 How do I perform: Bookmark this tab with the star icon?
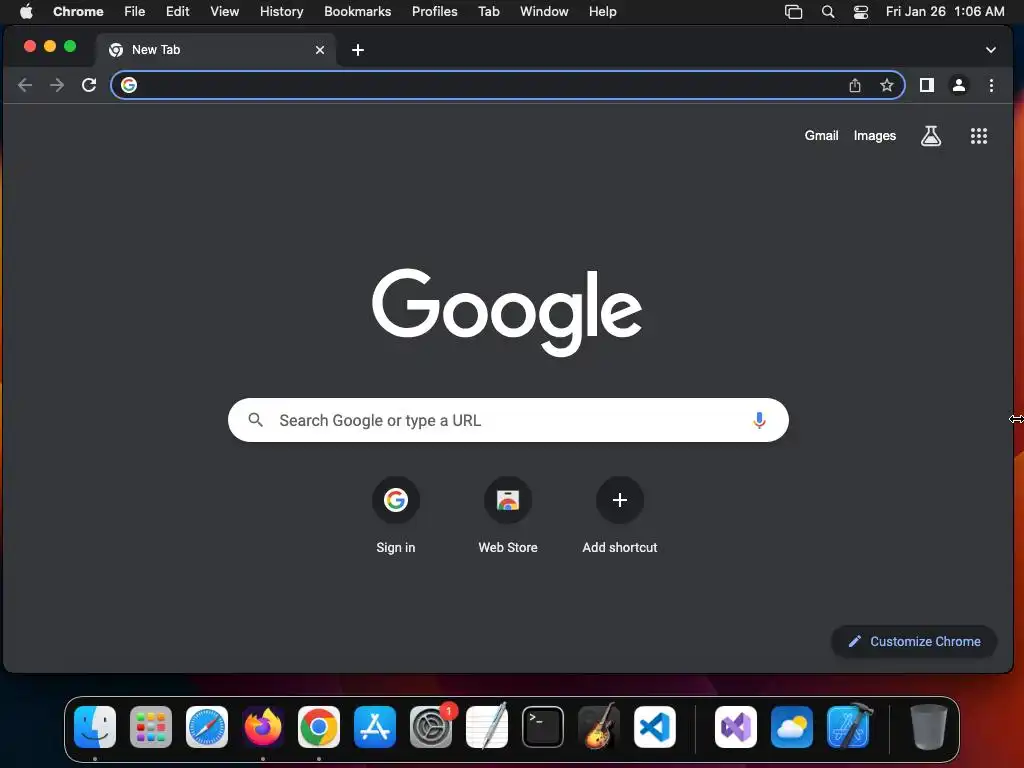click(886, 85)
